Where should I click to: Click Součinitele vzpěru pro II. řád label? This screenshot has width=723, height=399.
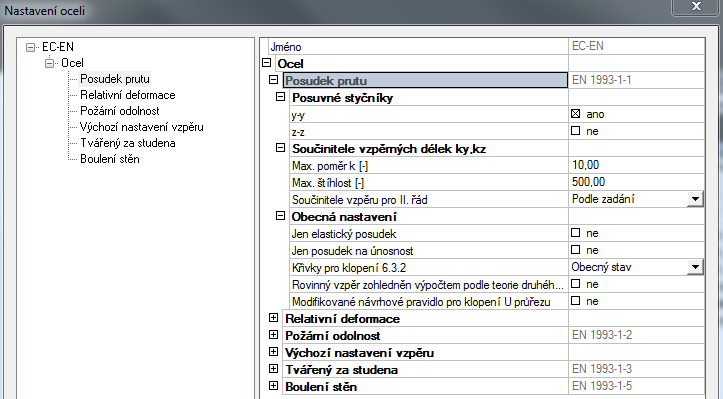pyautogui.click(x=359, y=200)
